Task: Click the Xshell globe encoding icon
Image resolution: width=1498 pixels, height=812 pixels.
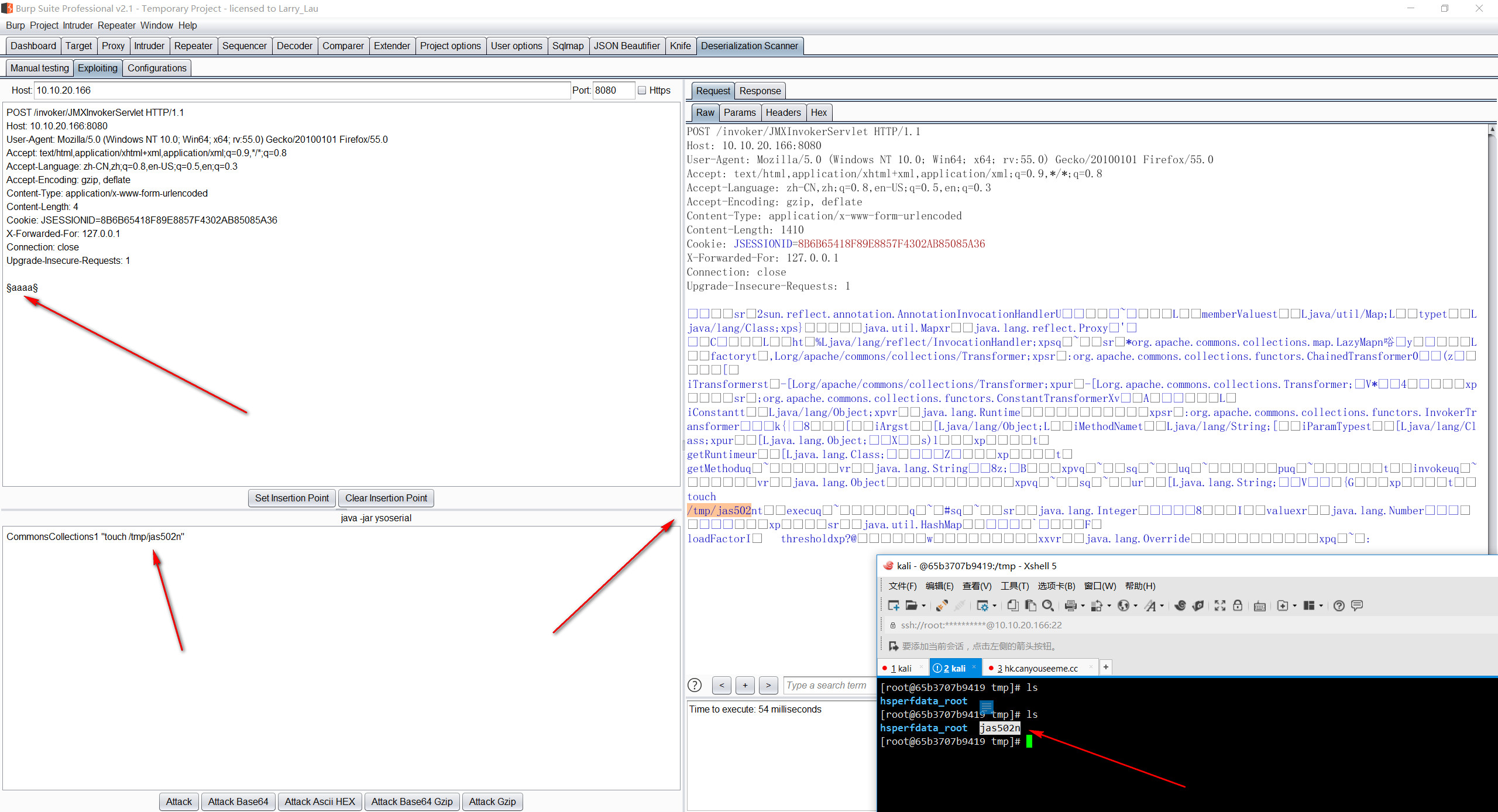Action: coord(1123,605)
